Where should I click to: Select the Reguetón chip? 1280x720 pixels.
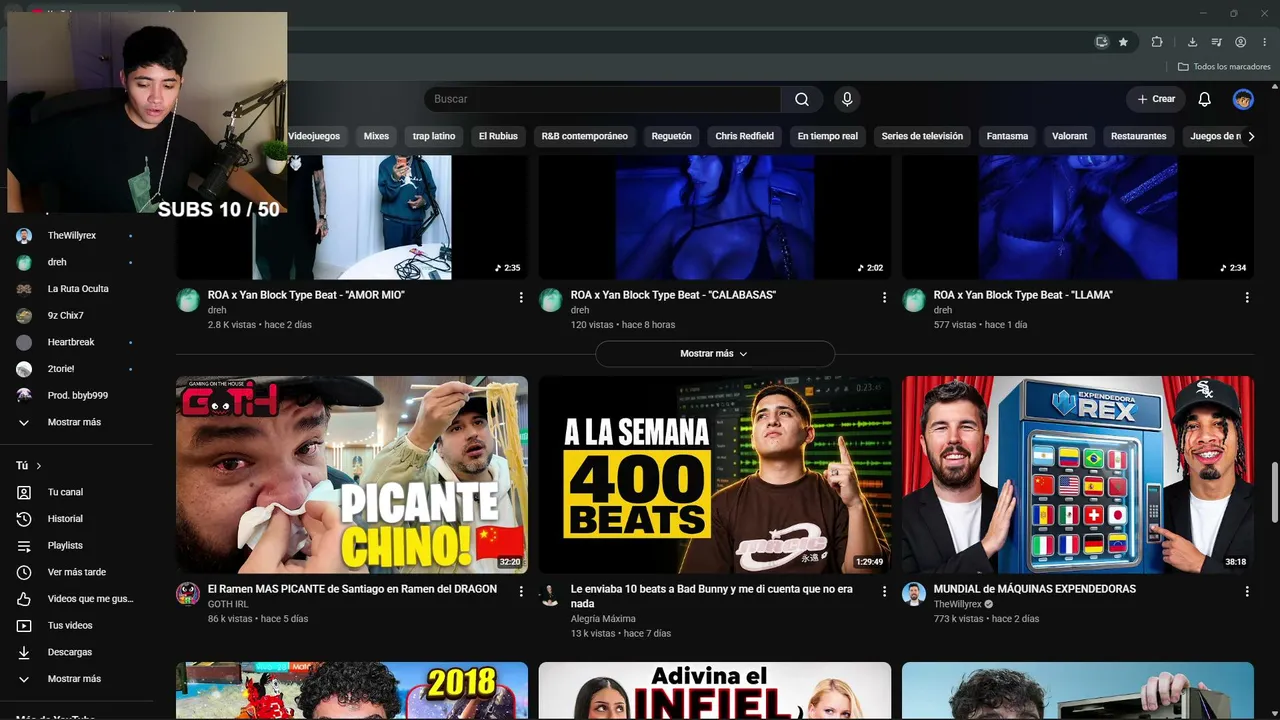point(672,136)
